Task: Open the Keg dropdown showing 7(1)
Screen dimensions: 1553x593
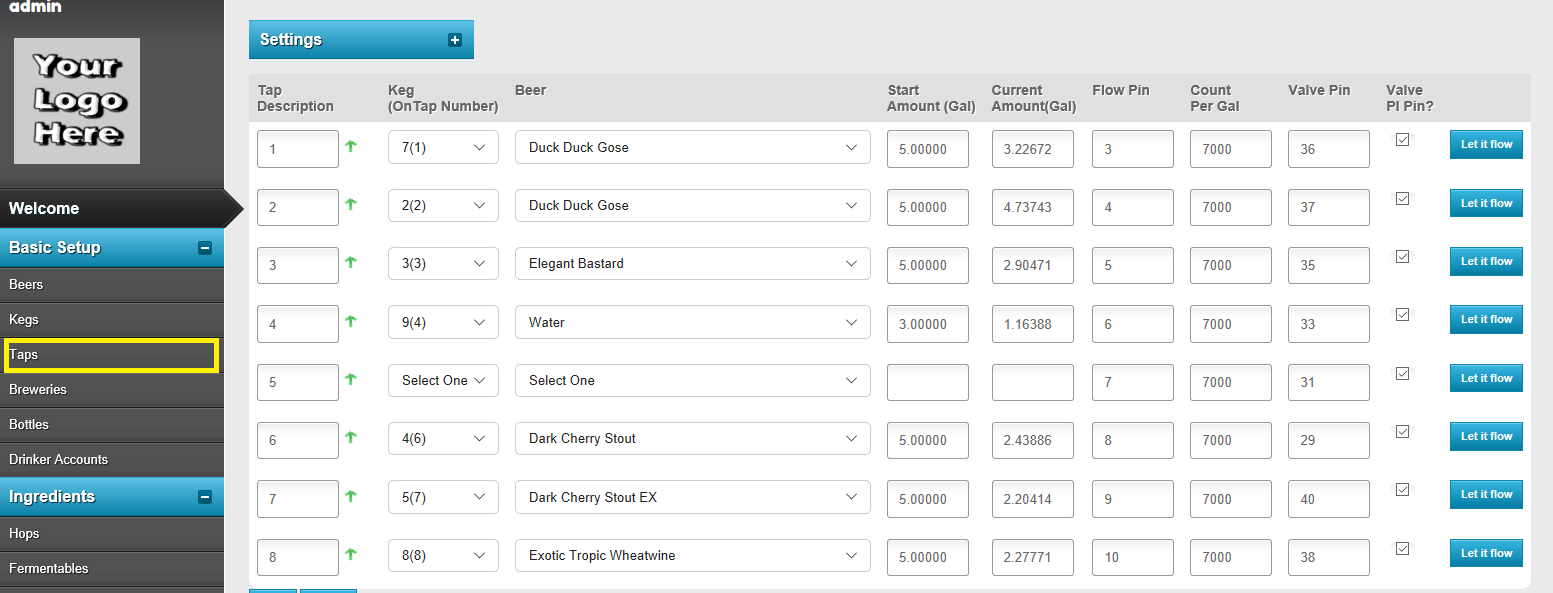Action: [x=443, y=148]
